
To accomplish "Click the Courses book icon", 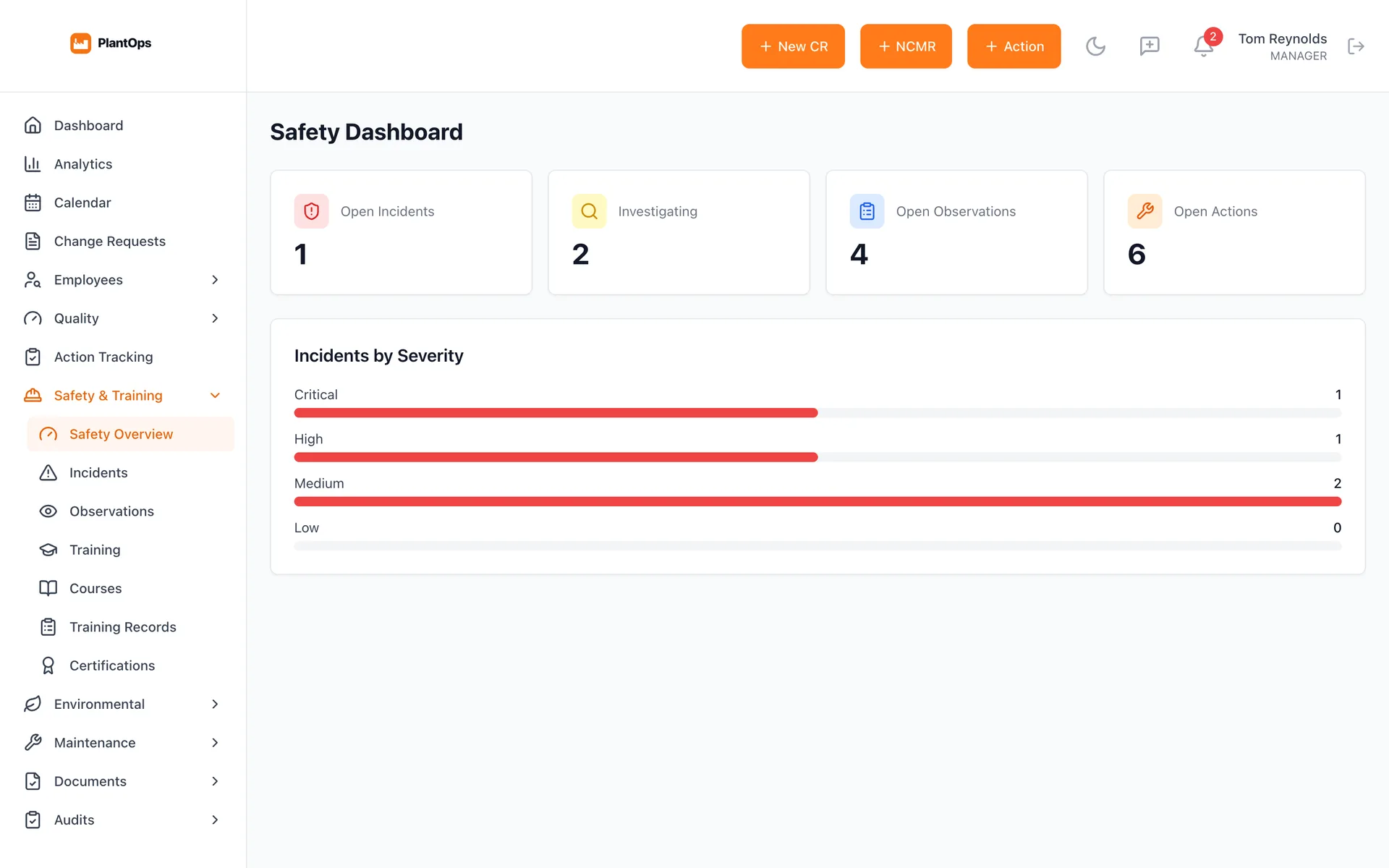I will [x=48, y=589].
